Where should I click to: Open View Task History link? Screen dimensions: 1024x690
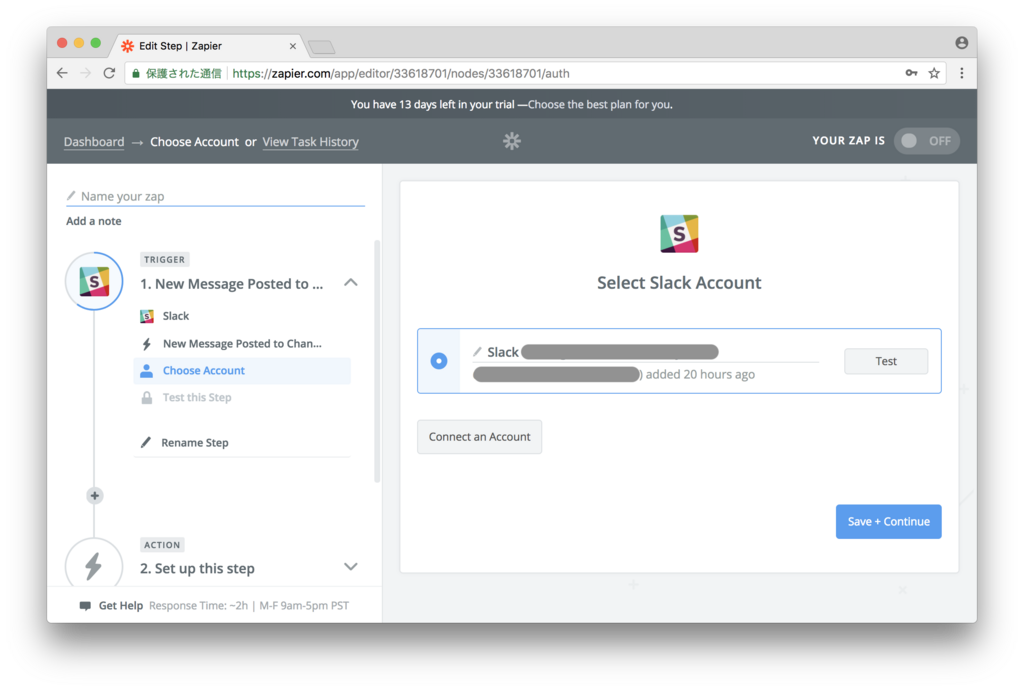(x=310, y=142)
